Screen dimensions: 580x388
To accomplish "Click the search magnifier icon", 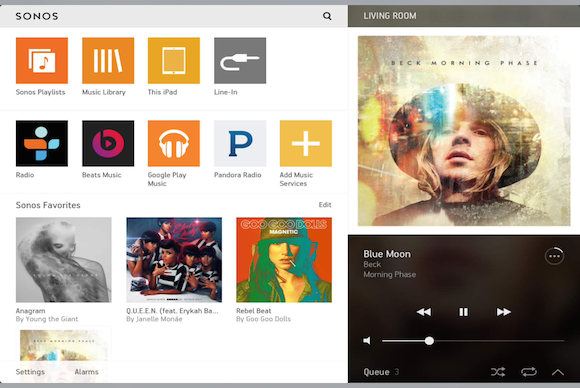I will (327, 16).
